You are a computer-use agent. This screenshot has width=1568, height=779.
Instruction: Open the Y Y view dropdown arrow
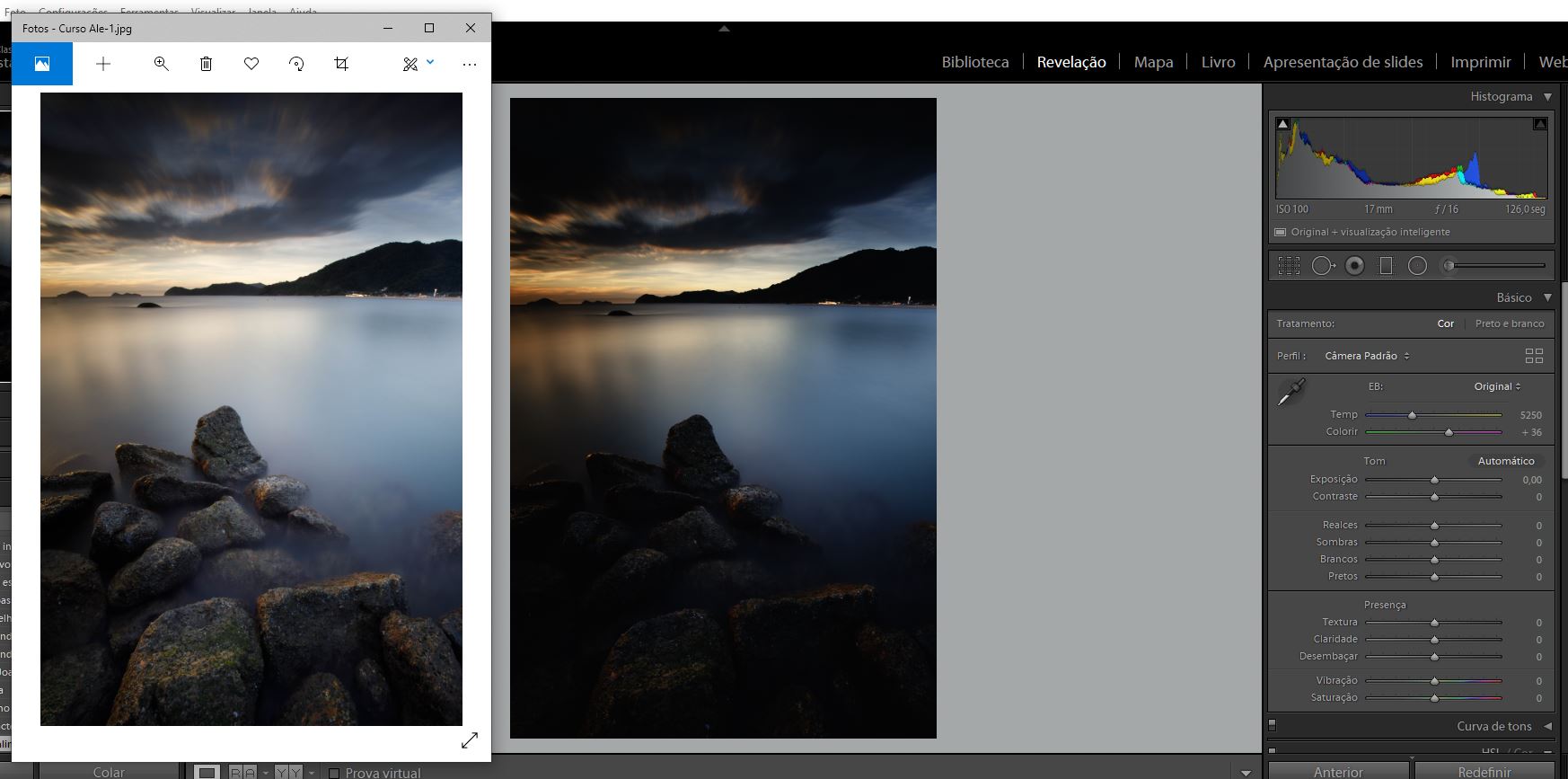click(312, 773)
